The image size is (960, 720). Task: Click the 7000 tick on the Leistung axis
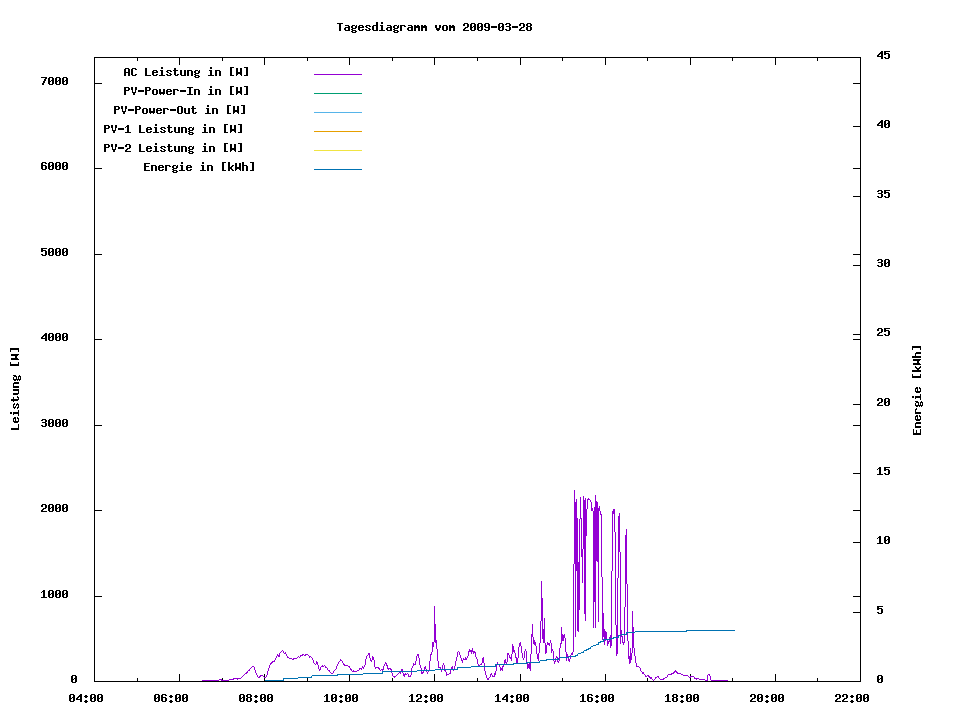coord(53,81)
